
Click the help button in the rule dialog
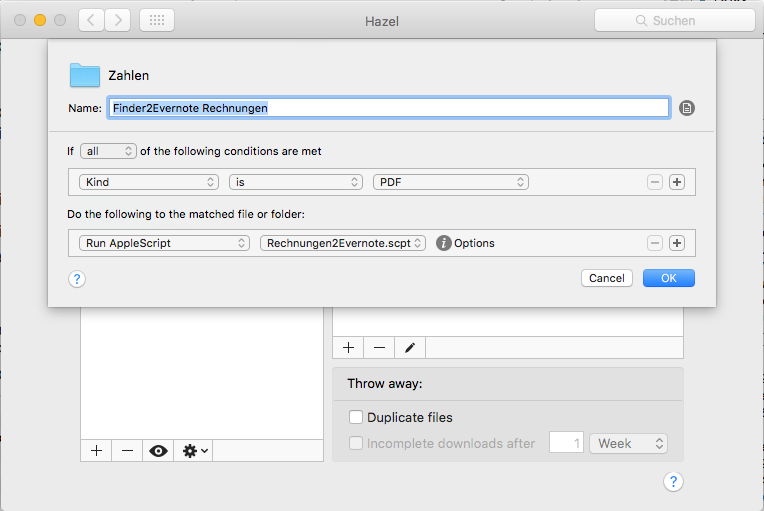click(77, 279)
